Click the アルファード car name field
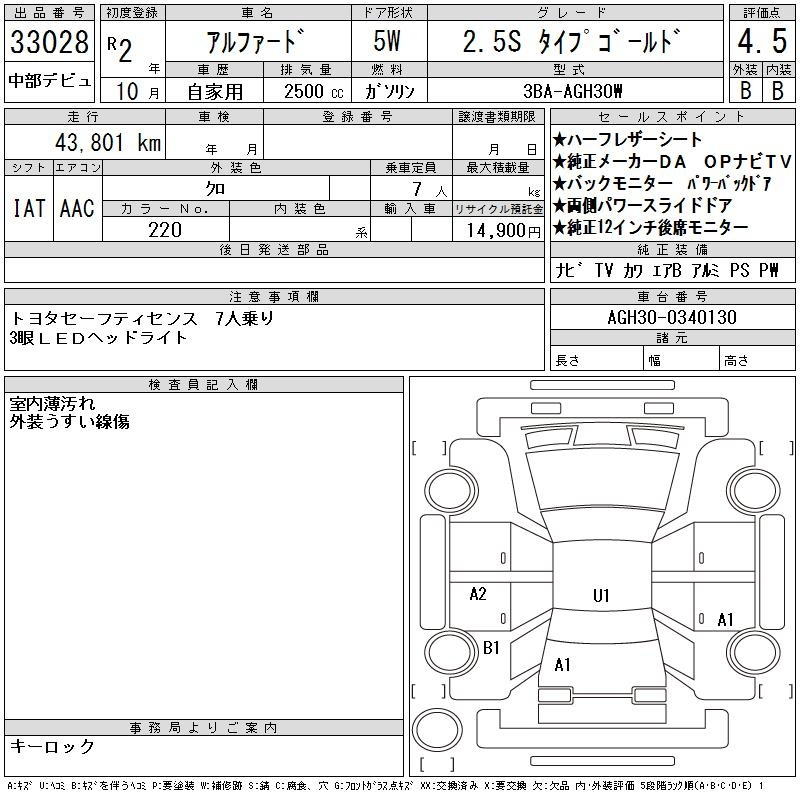Screen dimensions: 800x800 pyautogui.click(x=258, y=41)
